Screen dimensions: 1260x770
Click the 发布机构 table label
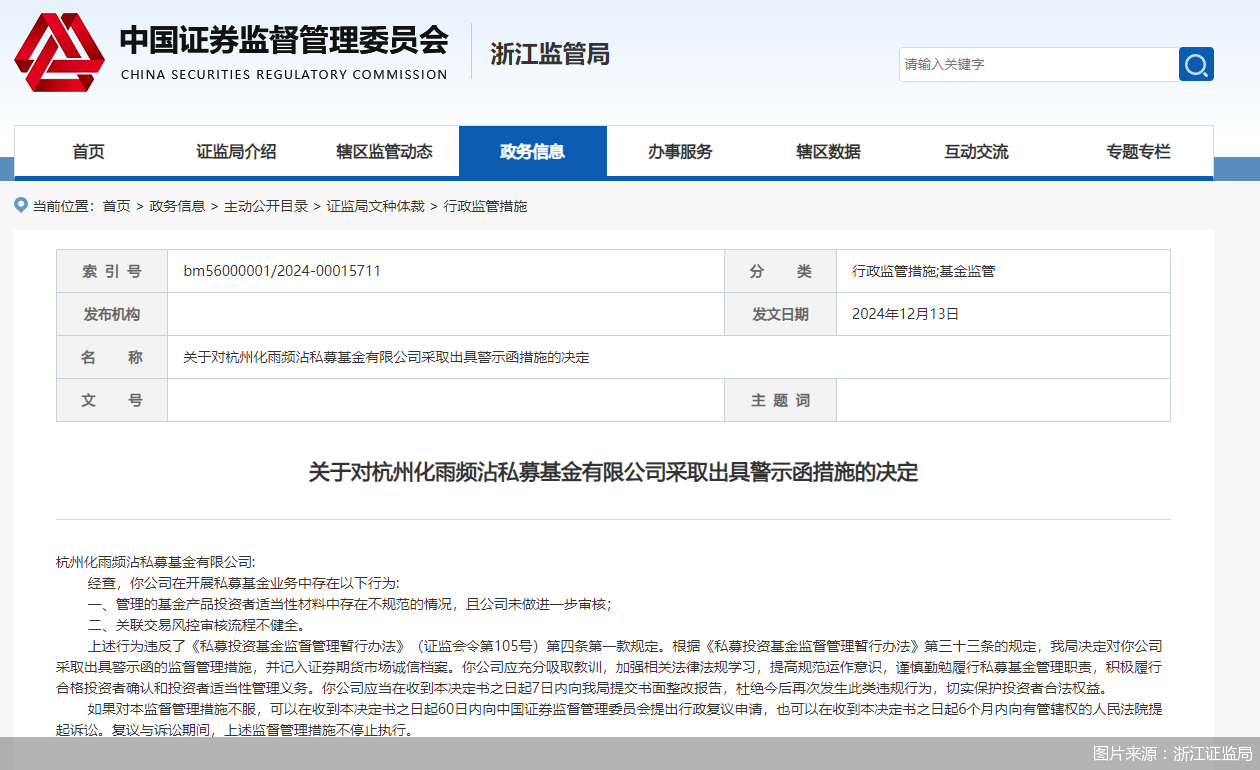pyautogui.click(x=112, y=314)
